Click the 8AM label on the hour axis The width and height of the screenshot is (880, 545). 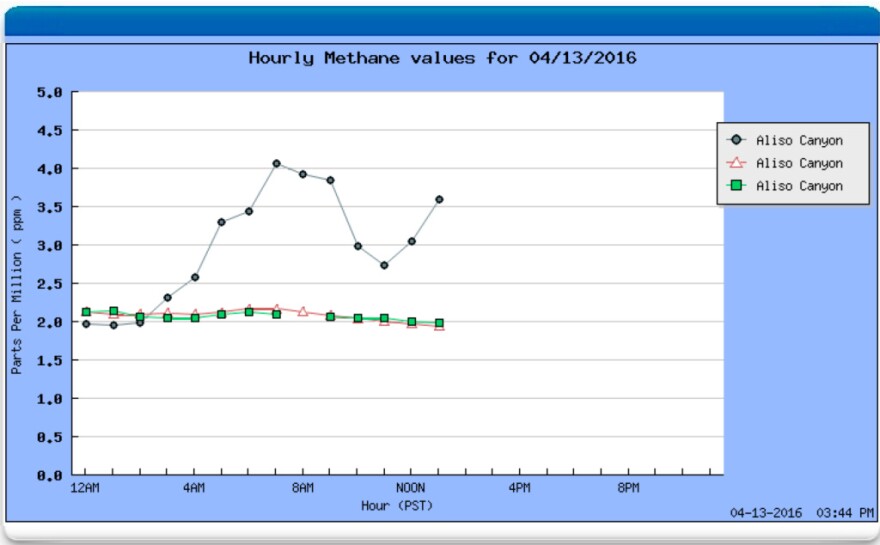(x=303, y=488)
